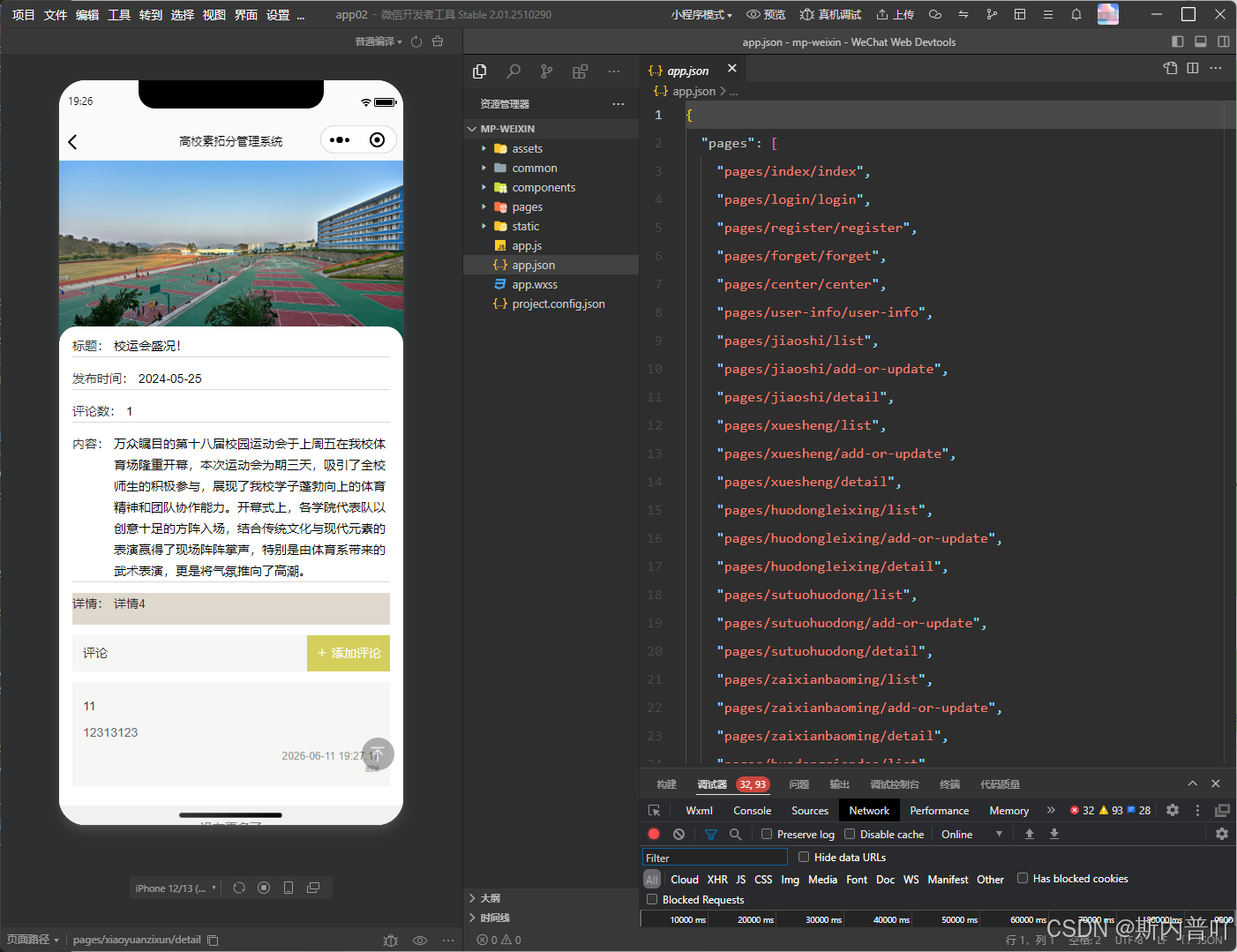Screen dimensions: 1237x952
Task: Enable Hide data URLs checkbox
Action: tap(804, 857)
